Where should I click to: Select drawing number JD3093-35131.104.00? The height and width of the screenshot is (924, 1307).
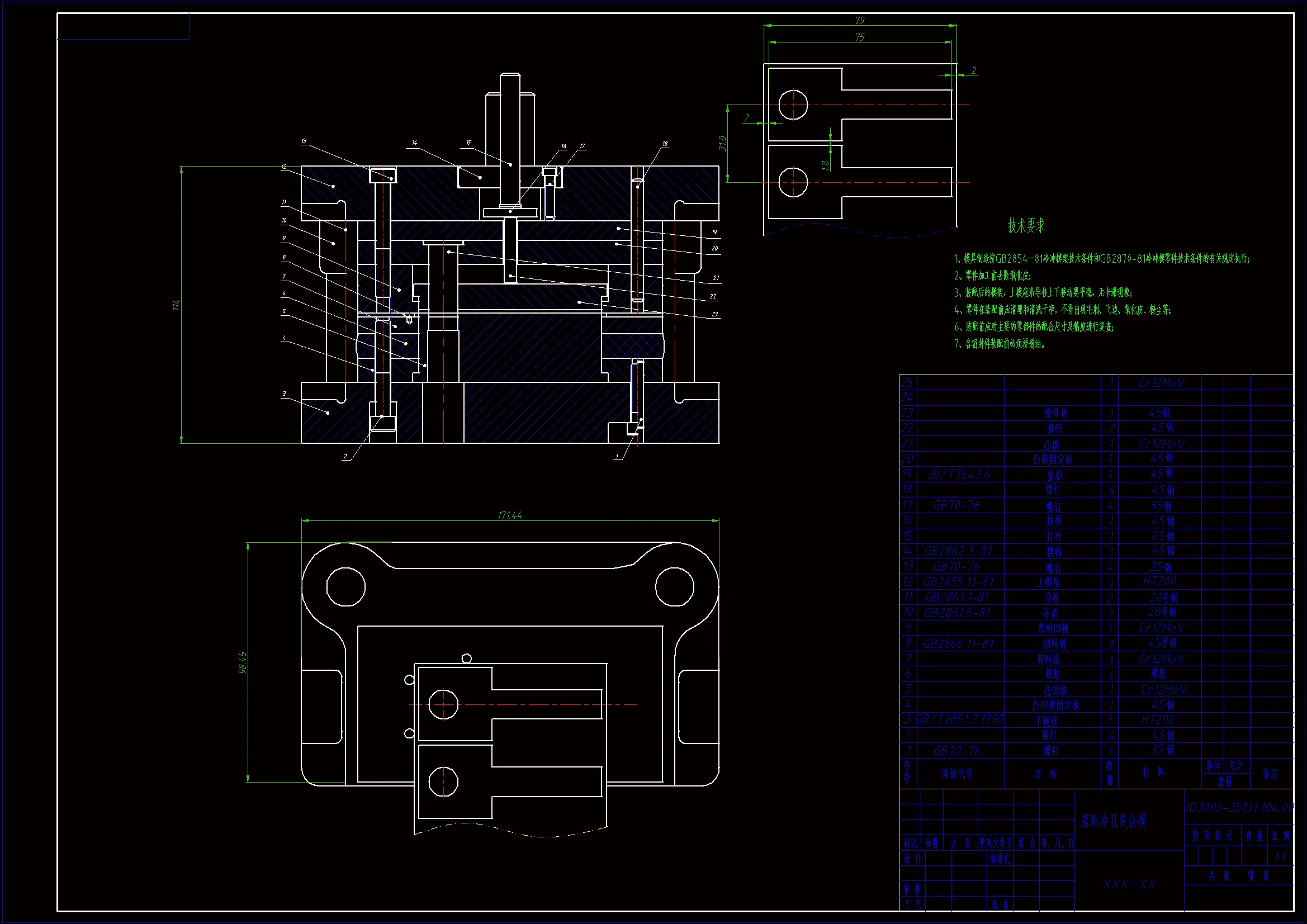[x=1239, y=808]
